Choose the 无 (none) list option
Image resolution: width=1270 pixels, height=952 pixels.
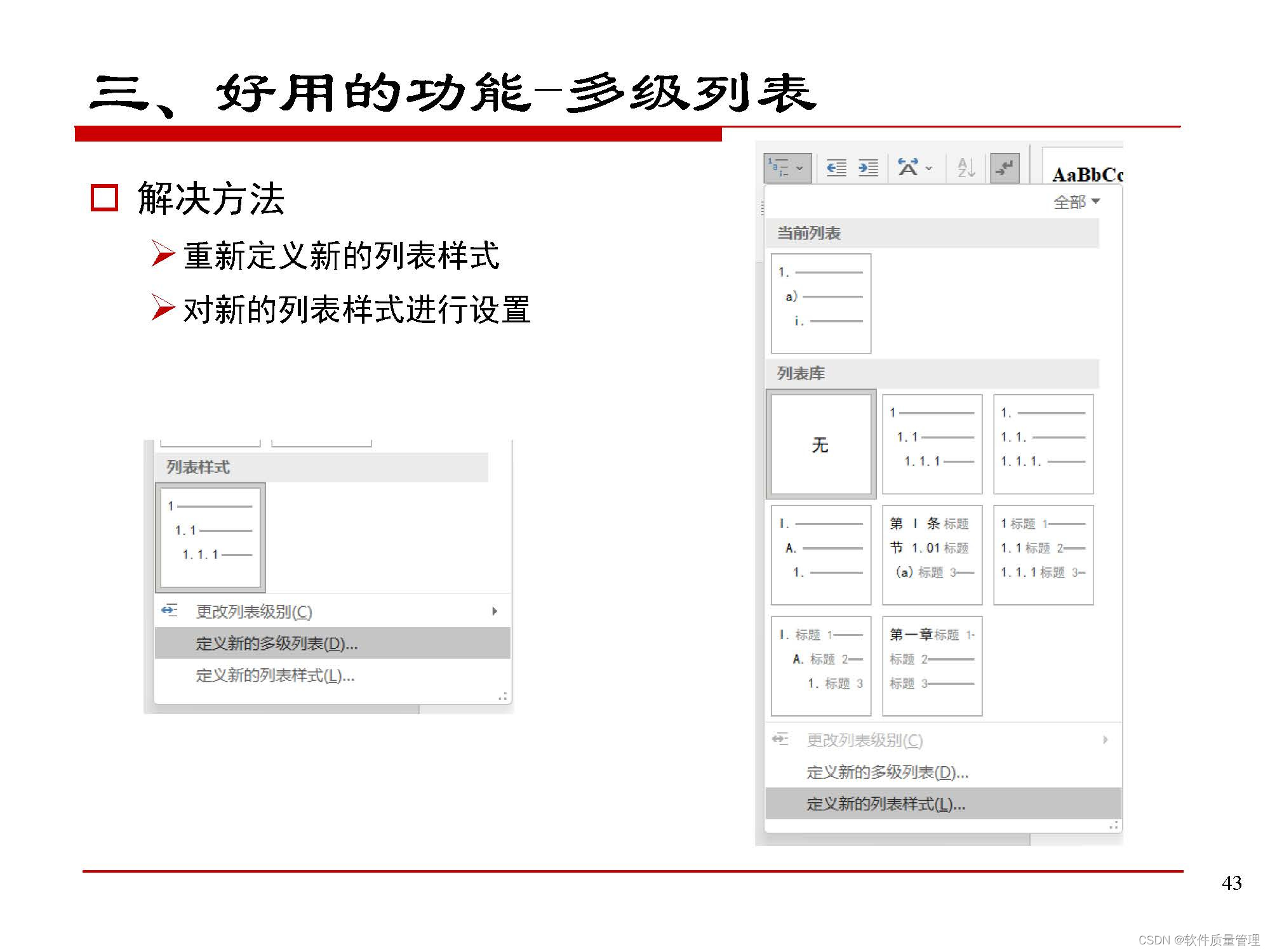coord(821,444)
